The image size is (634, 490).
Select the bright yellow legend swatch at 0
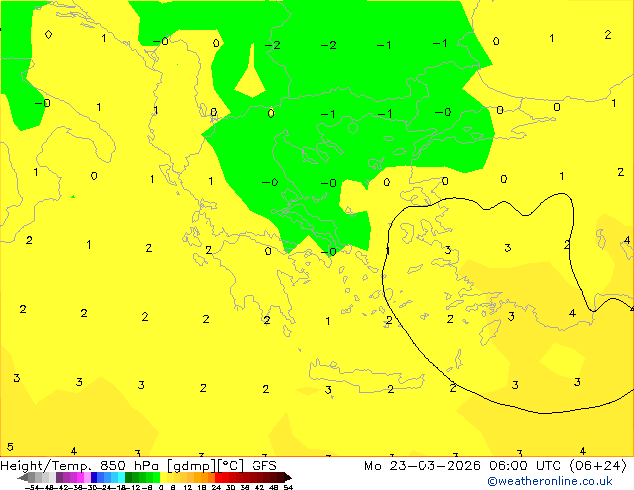163,477
